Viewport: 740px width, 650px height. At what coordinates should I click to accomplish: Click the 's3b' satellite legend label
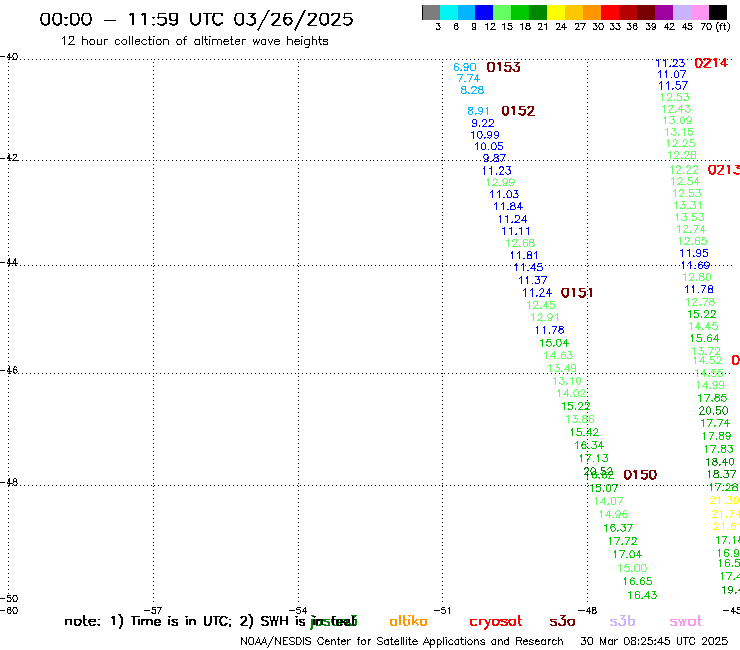(x=622, y=621)
